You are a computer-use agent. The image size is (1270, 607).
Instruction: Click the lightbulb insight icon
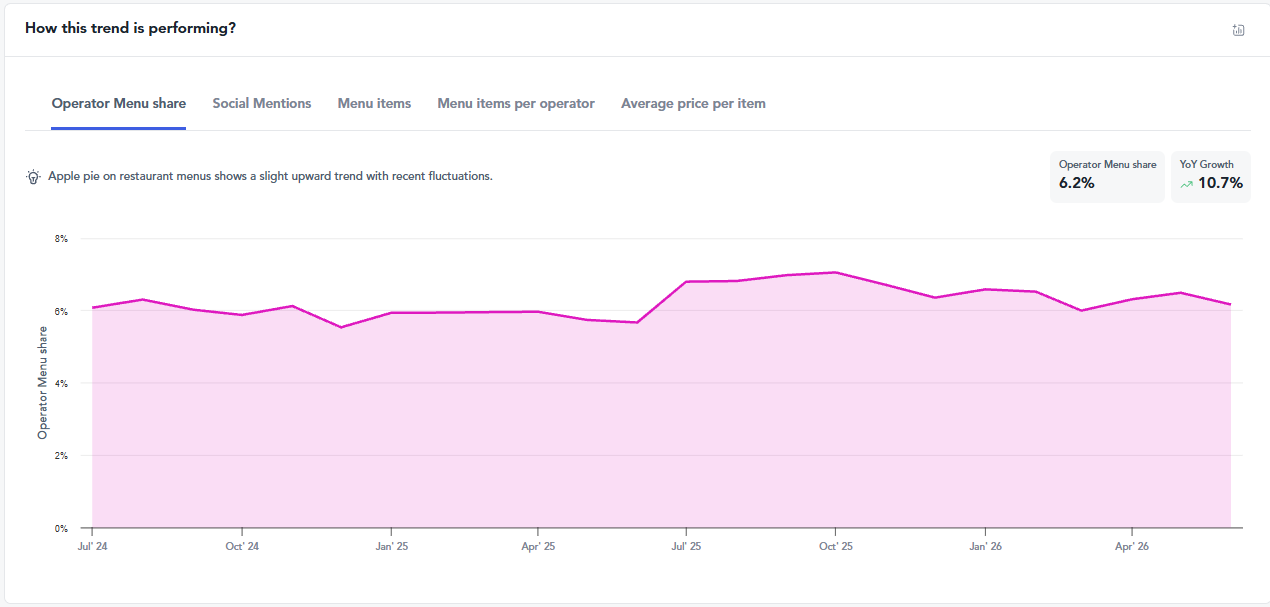(33, 176)
